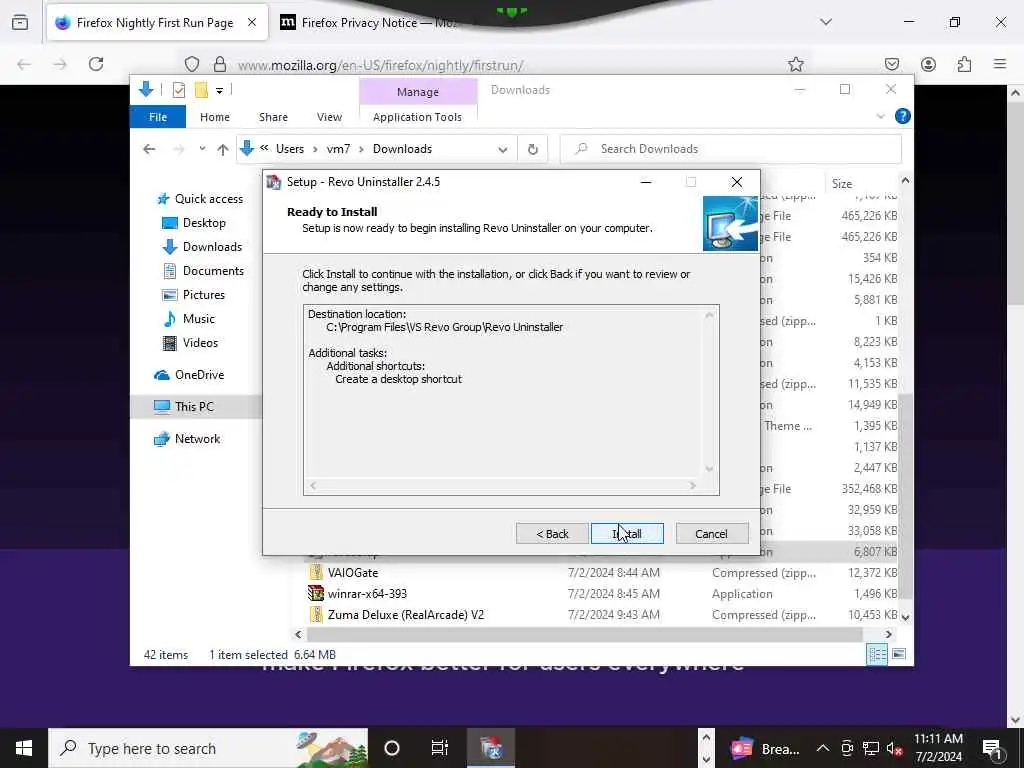
Task: Open the Firefox account icon
Action: [x=928, y=64]
